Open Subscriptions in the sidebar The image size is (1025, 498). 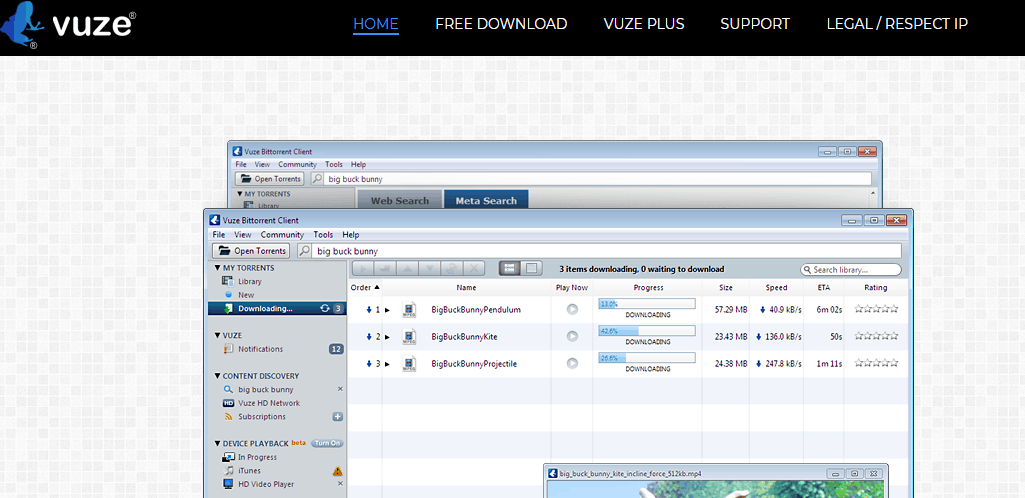[261, 416]
